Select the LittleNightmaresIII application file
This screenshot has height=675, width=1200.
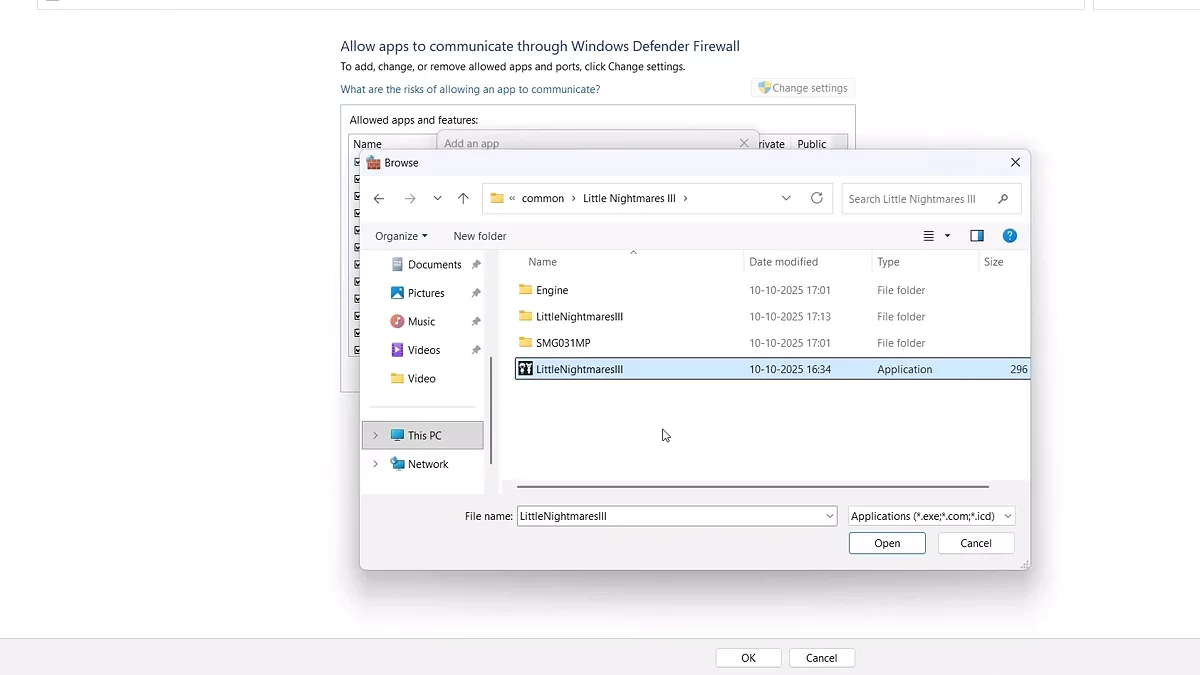pyautogui.click(x=579, y=369)
